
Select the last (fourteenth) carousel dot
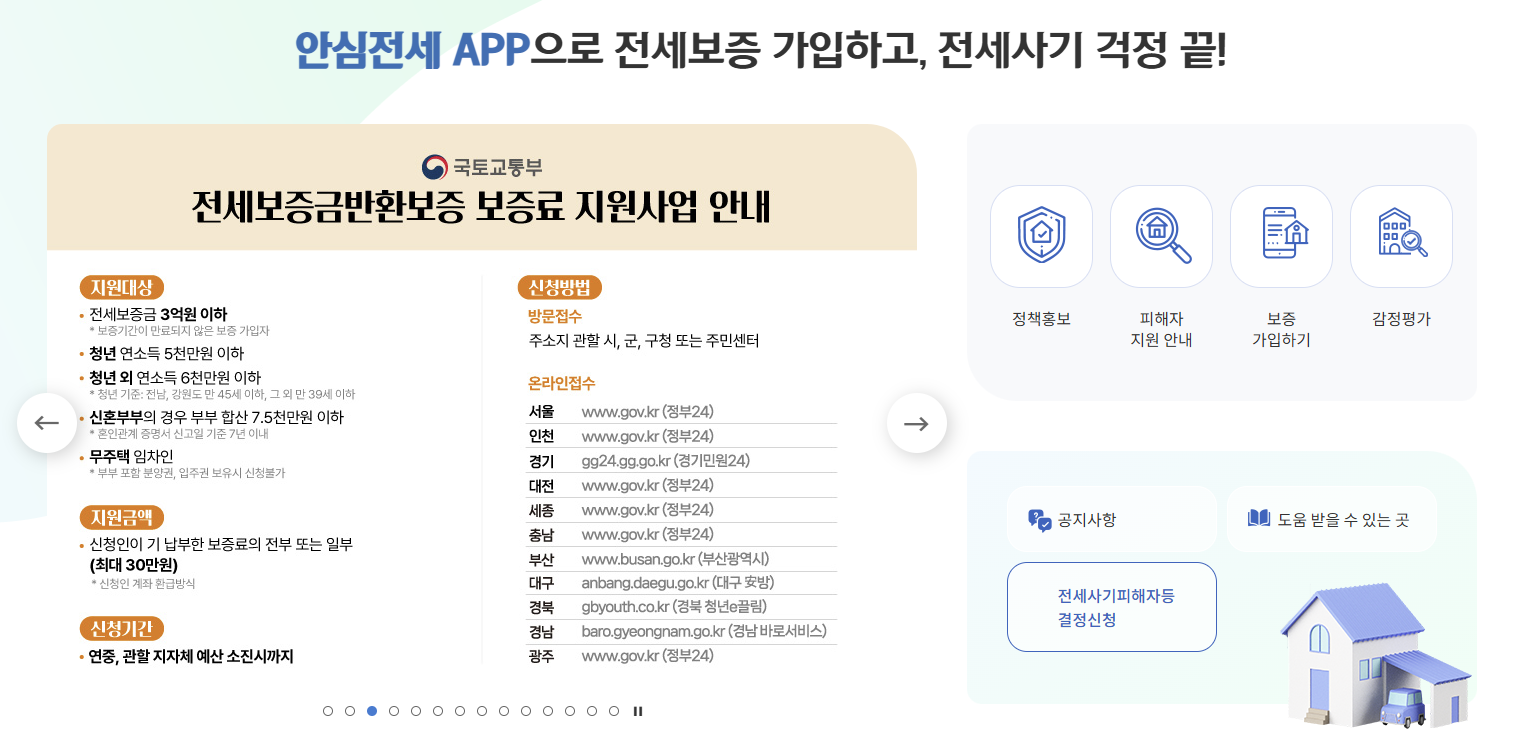point(614,711)
